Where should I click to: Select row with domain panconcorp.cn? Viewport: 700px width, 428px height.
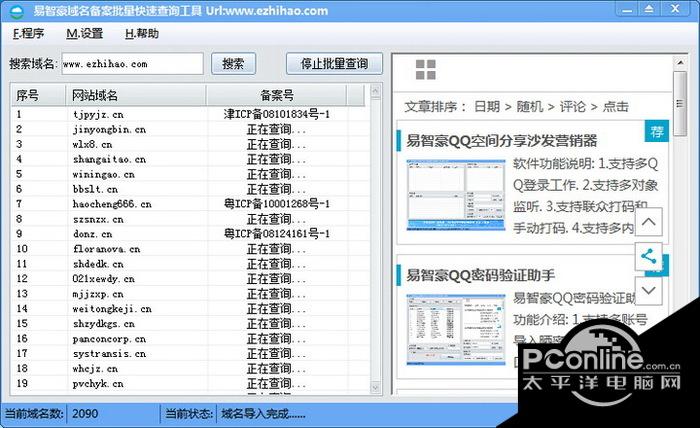pos(190,339)
